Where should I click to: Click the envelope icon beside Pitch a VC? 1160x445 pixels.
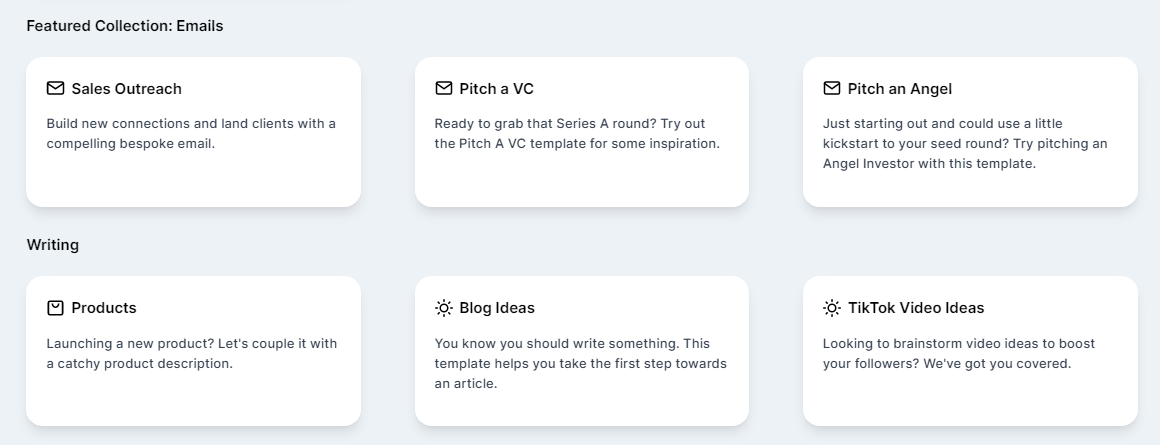coord(444,89)
